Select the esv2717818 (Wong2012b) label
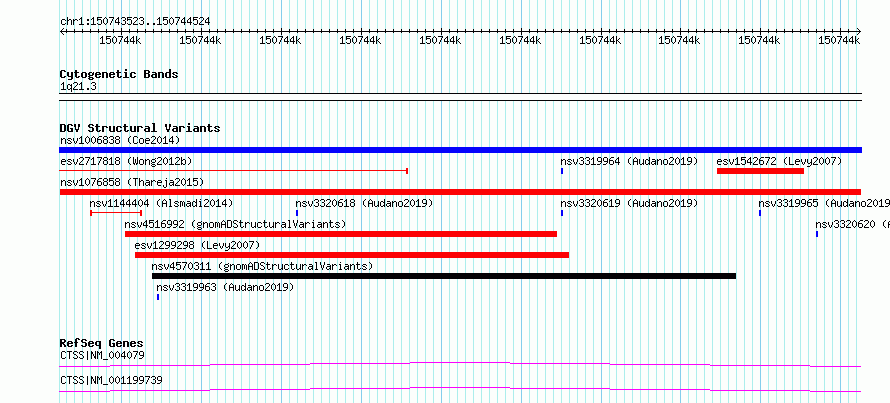Screen dimensions: 890x403 (x=126, y=161)
